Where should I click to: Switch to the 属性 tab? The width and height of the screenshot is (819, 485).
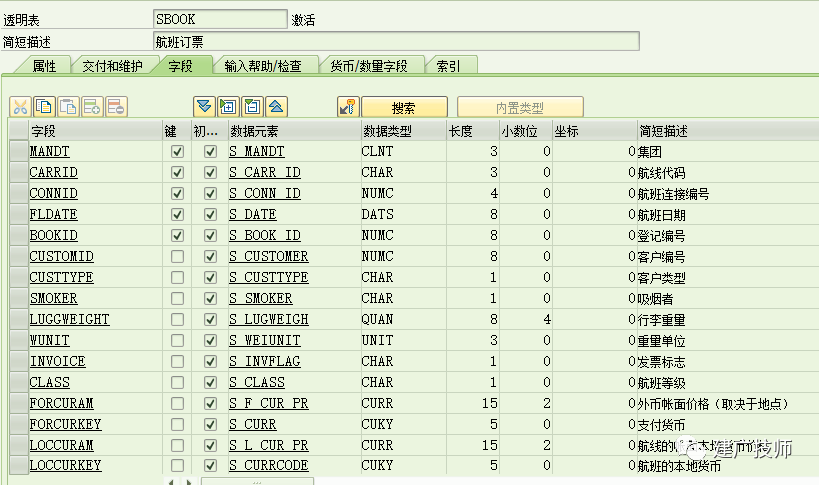click(44, 66)
